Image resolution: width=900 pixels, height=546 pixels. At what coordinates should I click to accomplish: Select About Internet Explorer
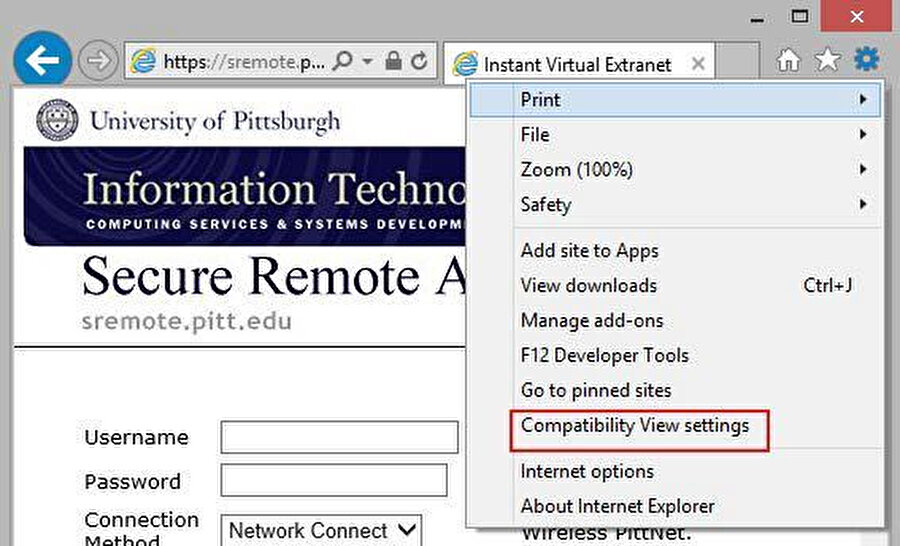pyautogui.click(x=675, y=506)
